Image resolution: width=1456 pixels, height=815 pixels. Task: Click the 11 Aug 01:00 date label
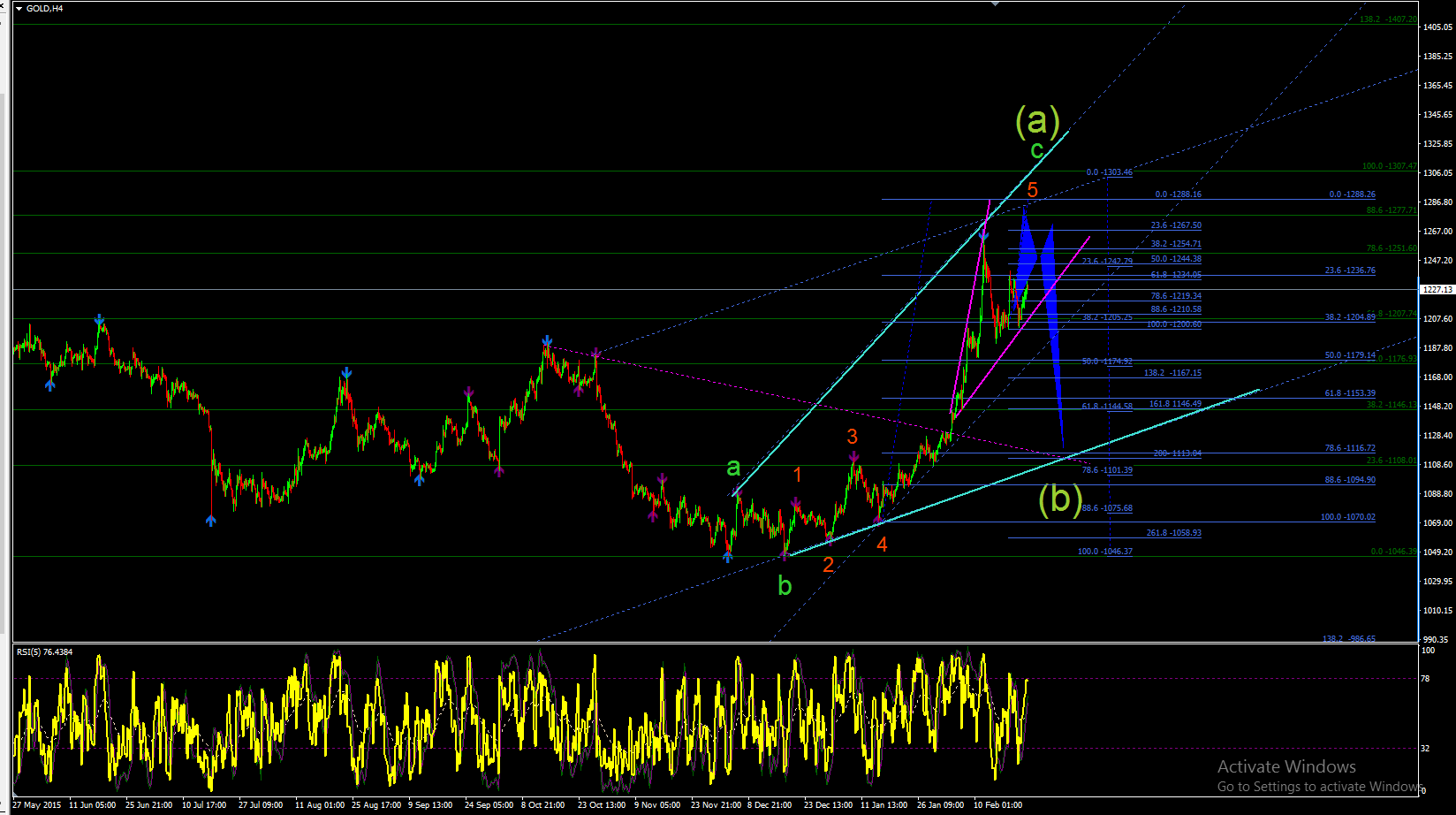click(x=320, y=805)
